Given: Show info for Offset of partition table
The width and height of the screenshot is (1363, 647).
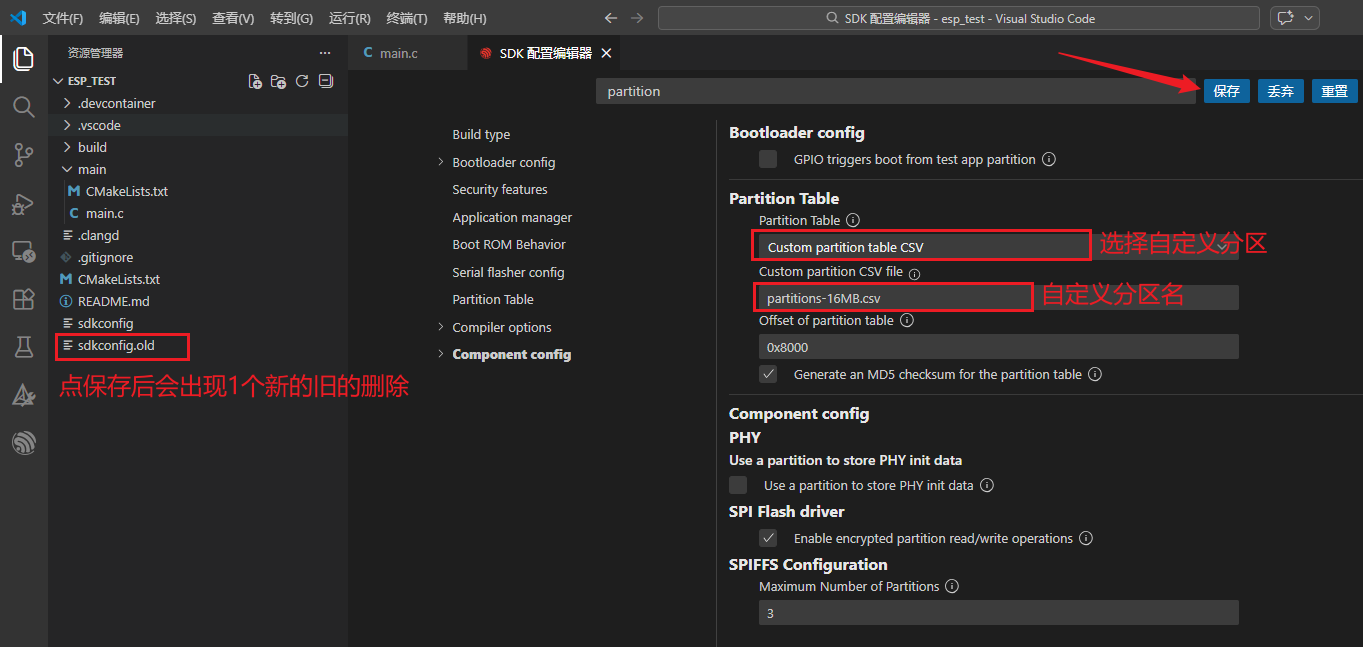Looking at the screenshot, I should tap(906, 321).
